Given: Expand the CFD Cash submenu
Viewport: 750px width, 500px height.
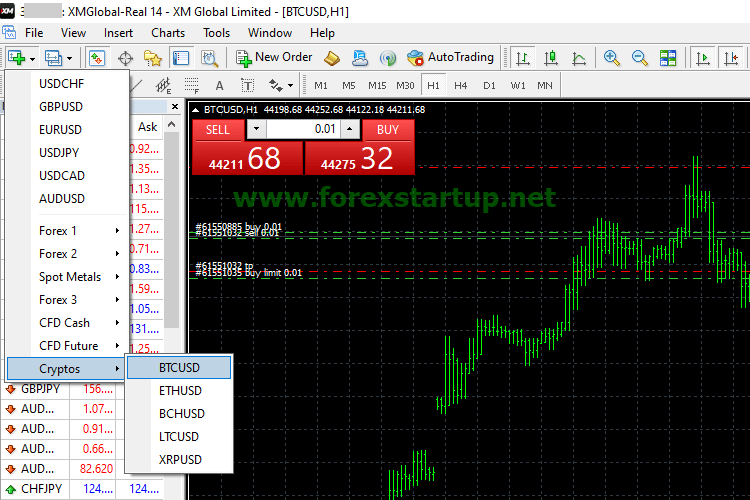Looking at the screenshot, I should [66, 322].
